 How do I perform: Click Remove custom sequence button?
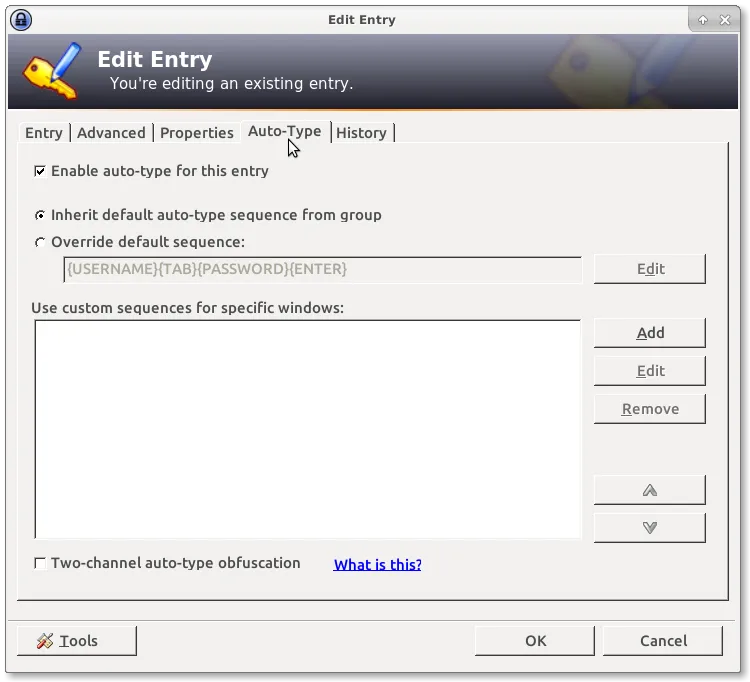(x=649, y=409)
